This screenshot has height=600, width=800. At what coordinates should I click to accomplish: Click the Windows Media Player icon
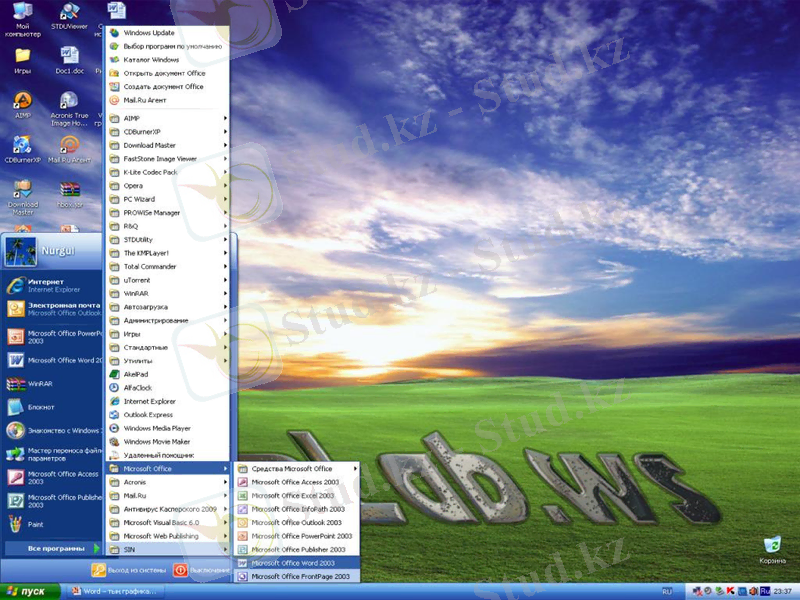click(x=115, y=428)
